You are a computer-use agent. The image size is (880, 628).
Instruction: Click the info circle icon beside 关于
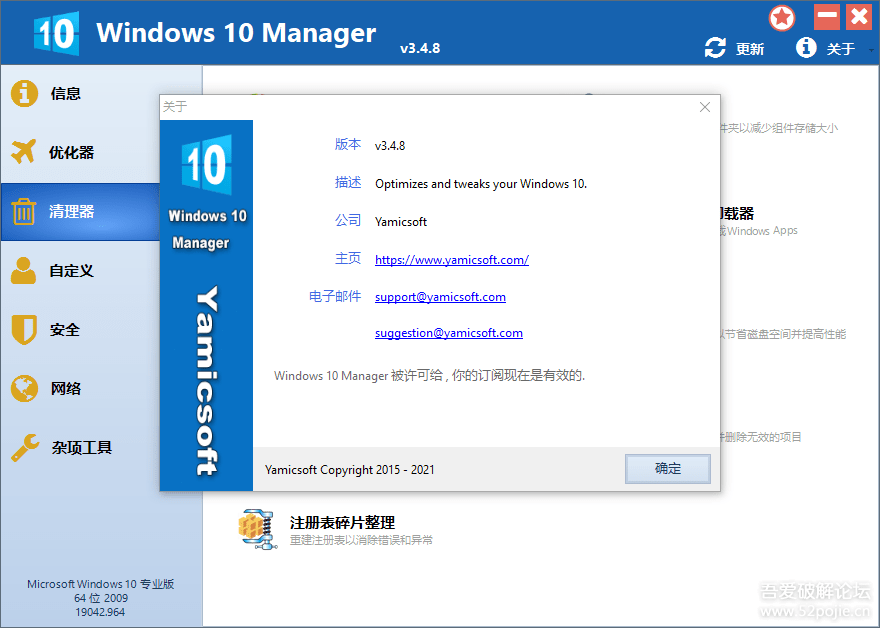pyautogui.click(x=806, y=48)
